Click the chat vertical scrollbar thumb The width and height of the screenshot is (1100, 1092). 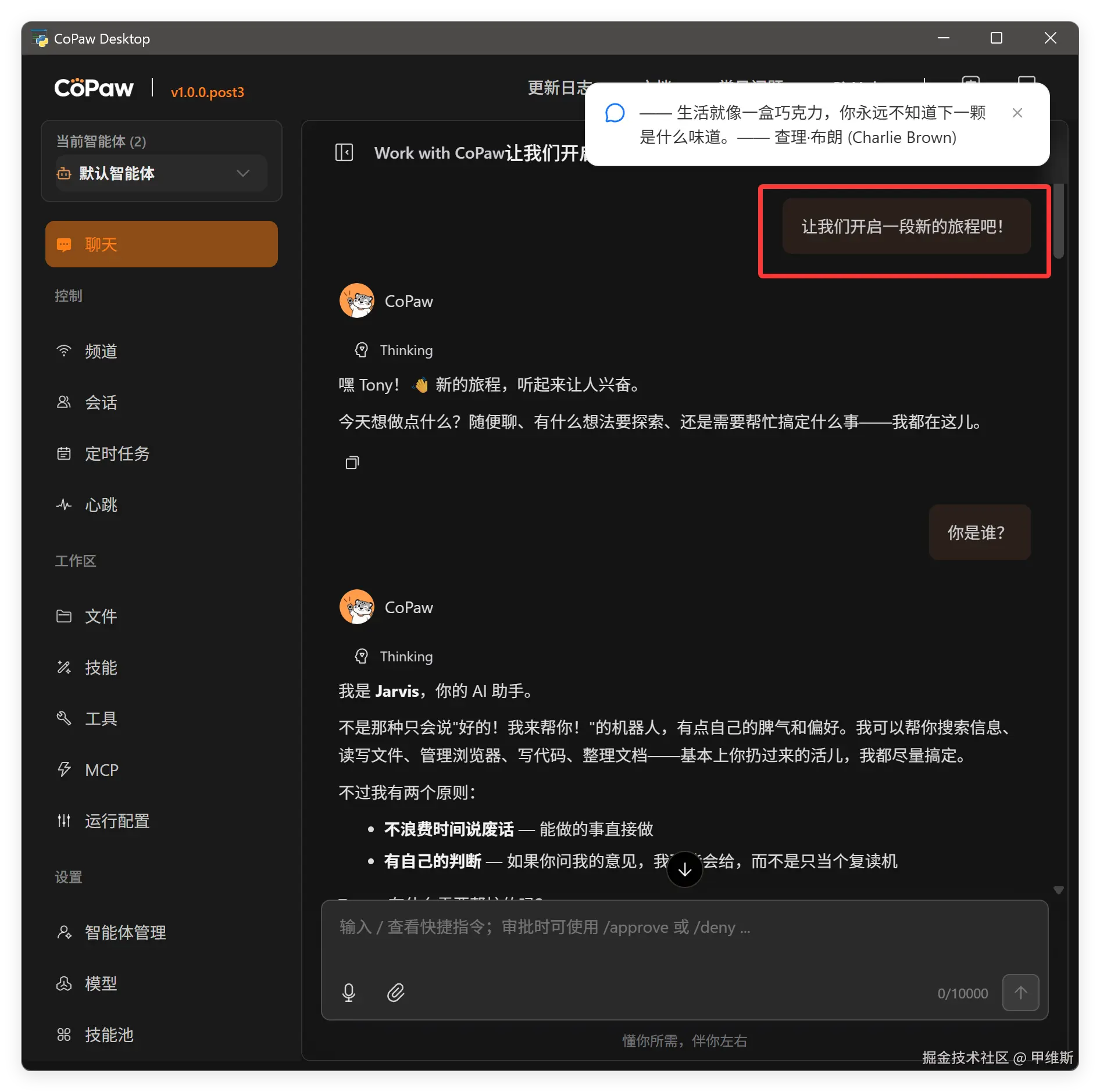[1059, 221]
